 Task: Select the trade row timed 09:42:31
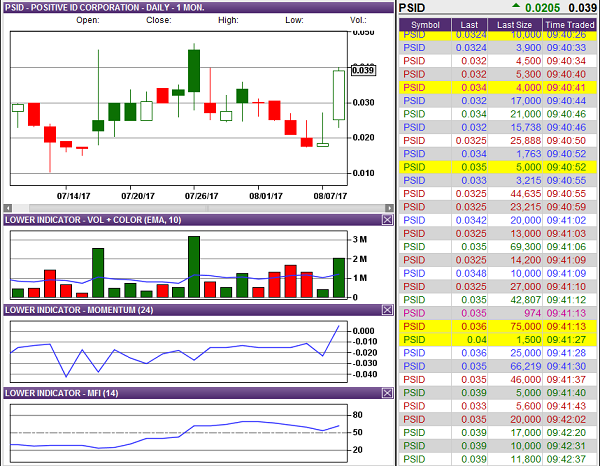[x=497, y=446]
